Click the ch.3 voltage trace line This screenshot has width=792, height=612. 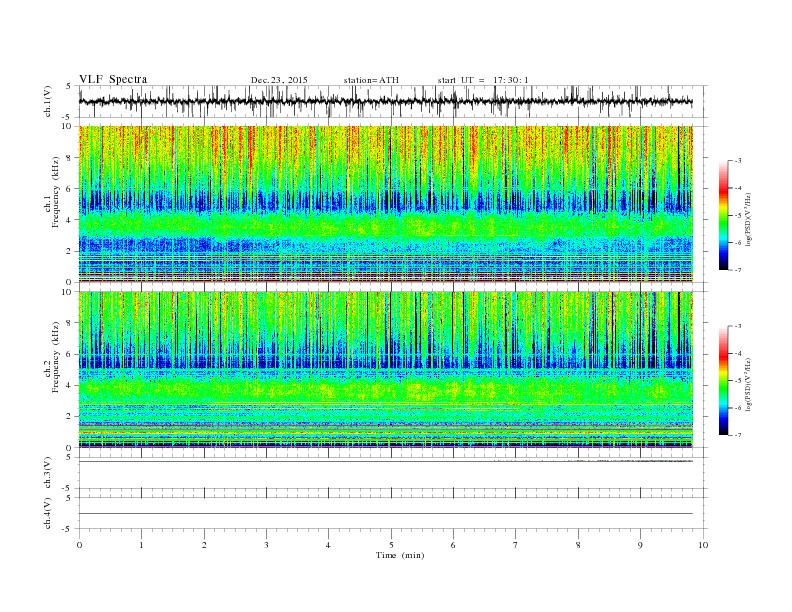pos(385,462)
